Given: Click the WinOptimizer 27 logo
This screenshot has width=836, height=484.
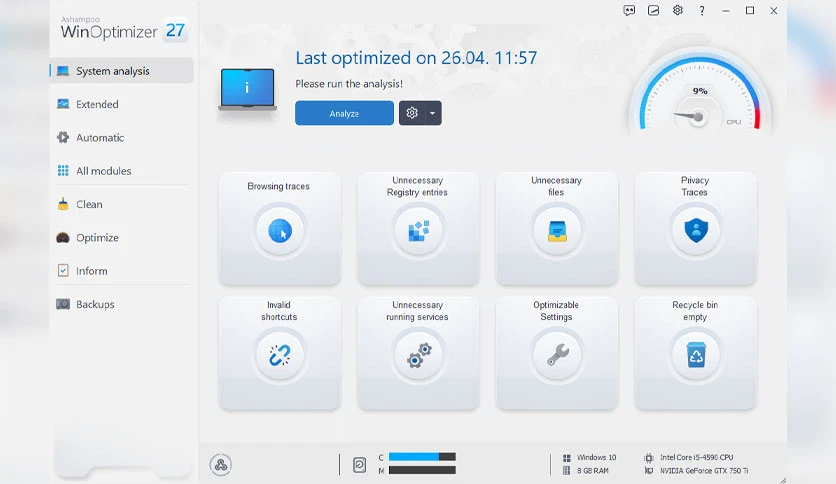Looking at the screenshot, I should coord(123,30).
